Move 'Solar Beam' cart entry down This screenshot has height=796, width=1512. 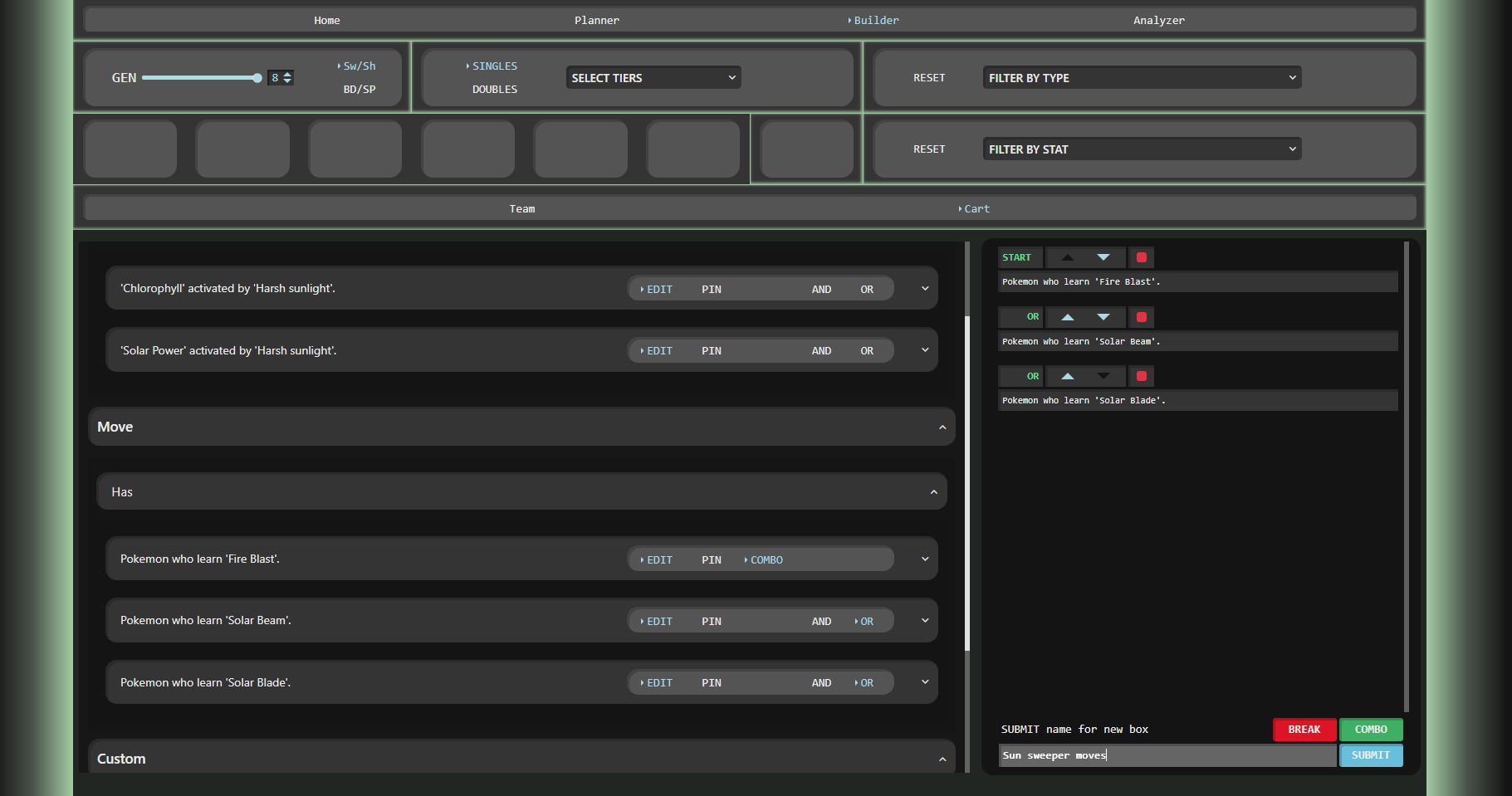click(x=1103, y=317)
